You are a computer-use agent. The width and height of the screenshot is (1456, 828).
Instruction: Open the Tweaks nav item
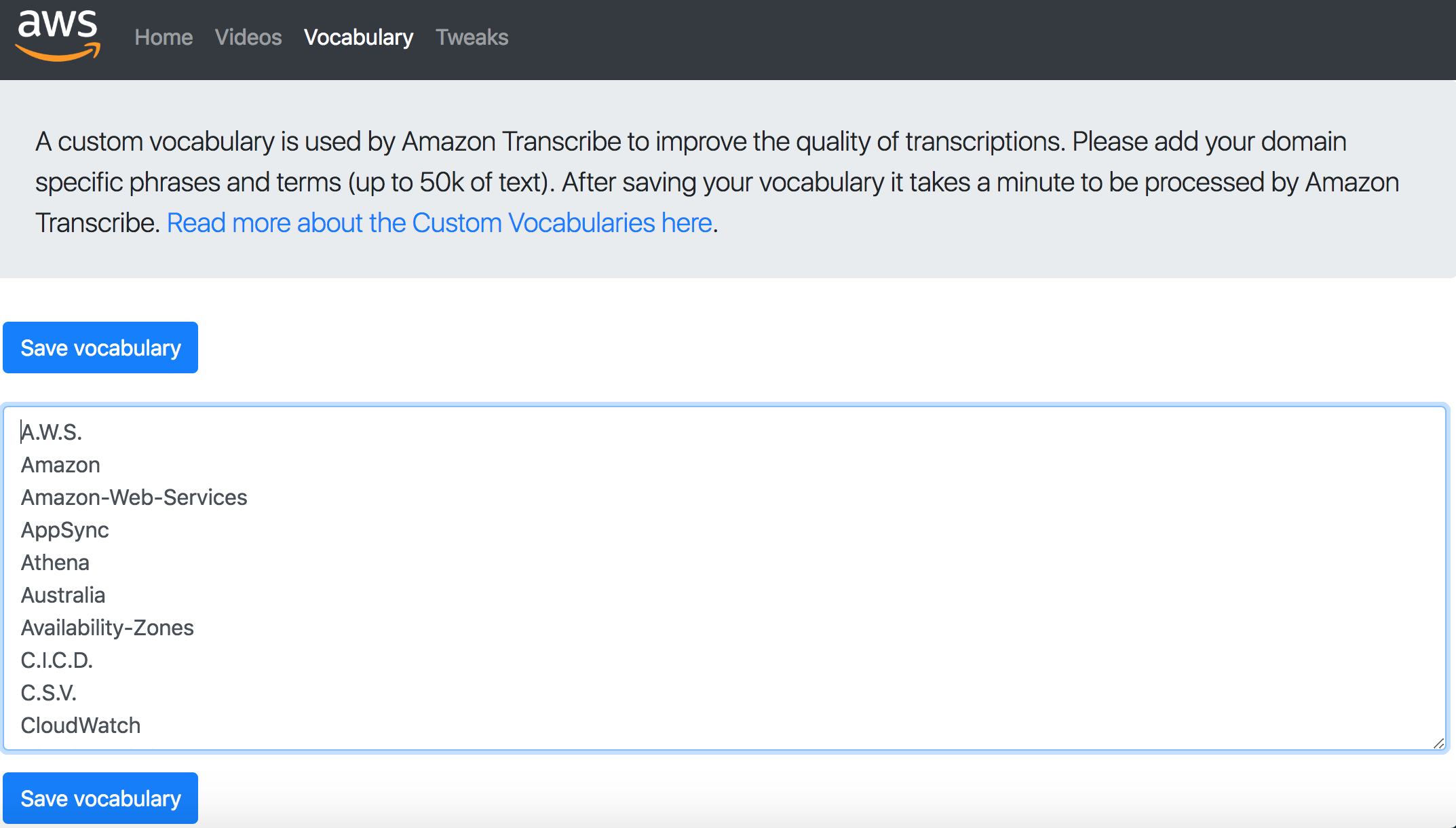[472, 37]
